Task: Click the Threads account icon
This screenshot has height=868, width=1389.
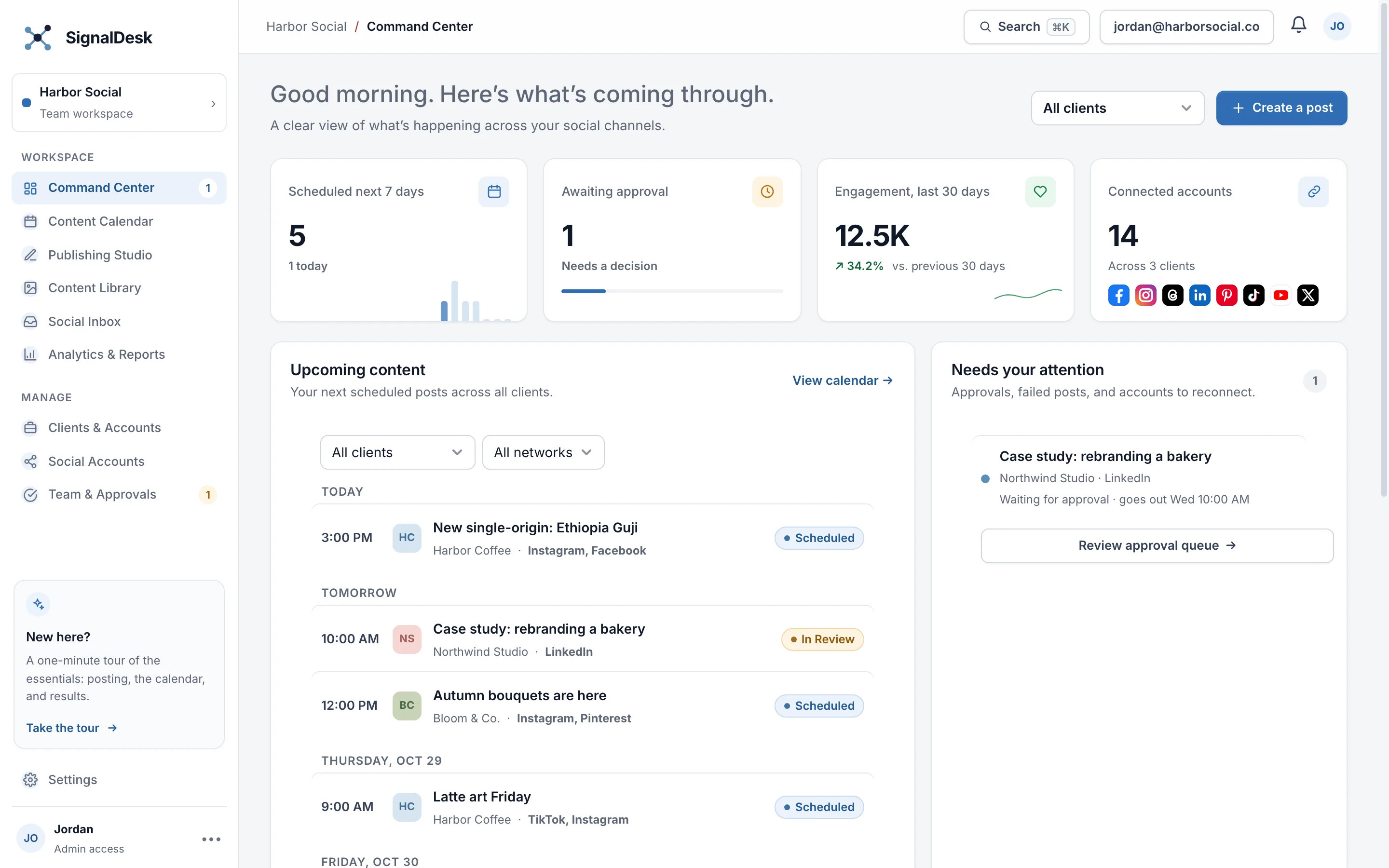Action: [1172, 295]
